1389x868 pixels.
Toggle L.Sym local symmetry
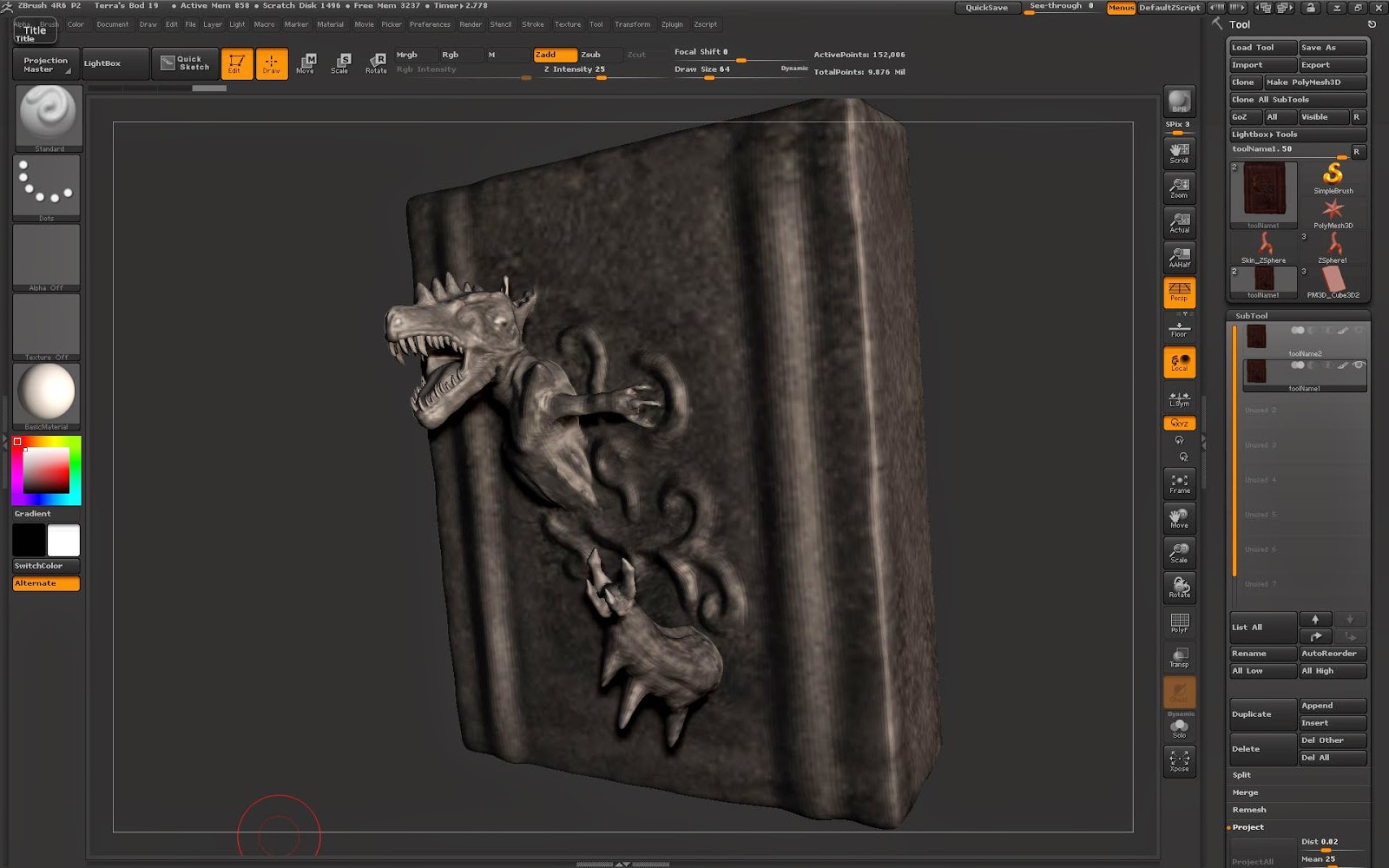(x=1179, y=398)
